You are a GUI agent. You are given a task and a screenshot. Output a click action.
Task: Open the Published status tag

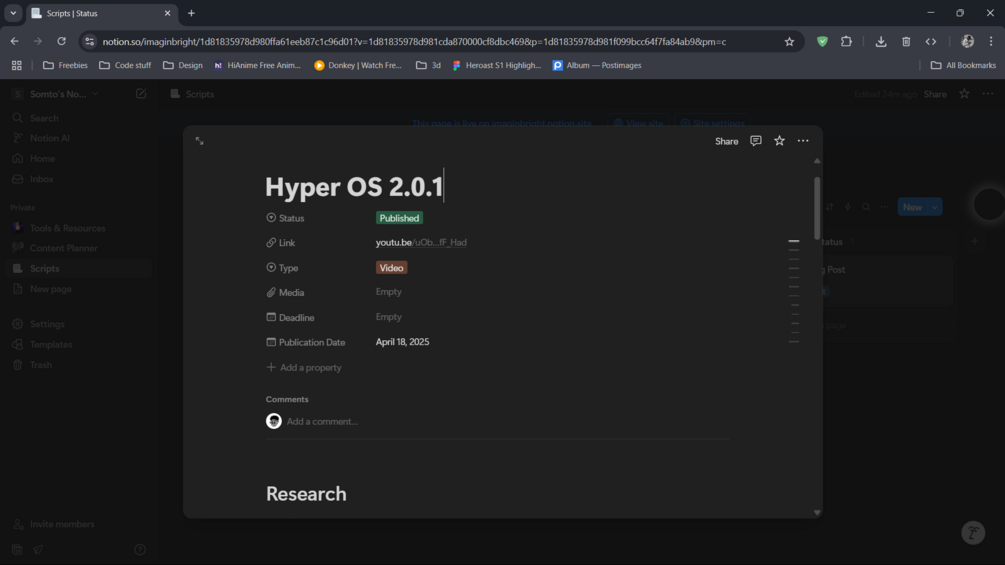pos(399,218)
